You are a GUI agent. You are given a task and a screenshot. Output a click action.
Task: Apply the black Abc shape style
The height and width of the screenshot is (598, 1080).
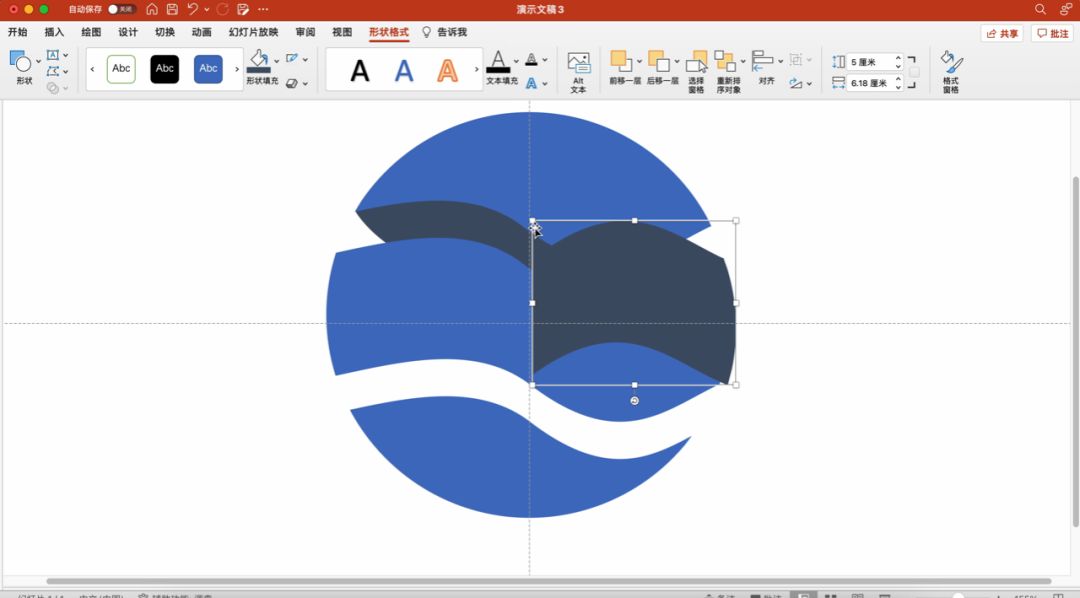click(165, 69)
